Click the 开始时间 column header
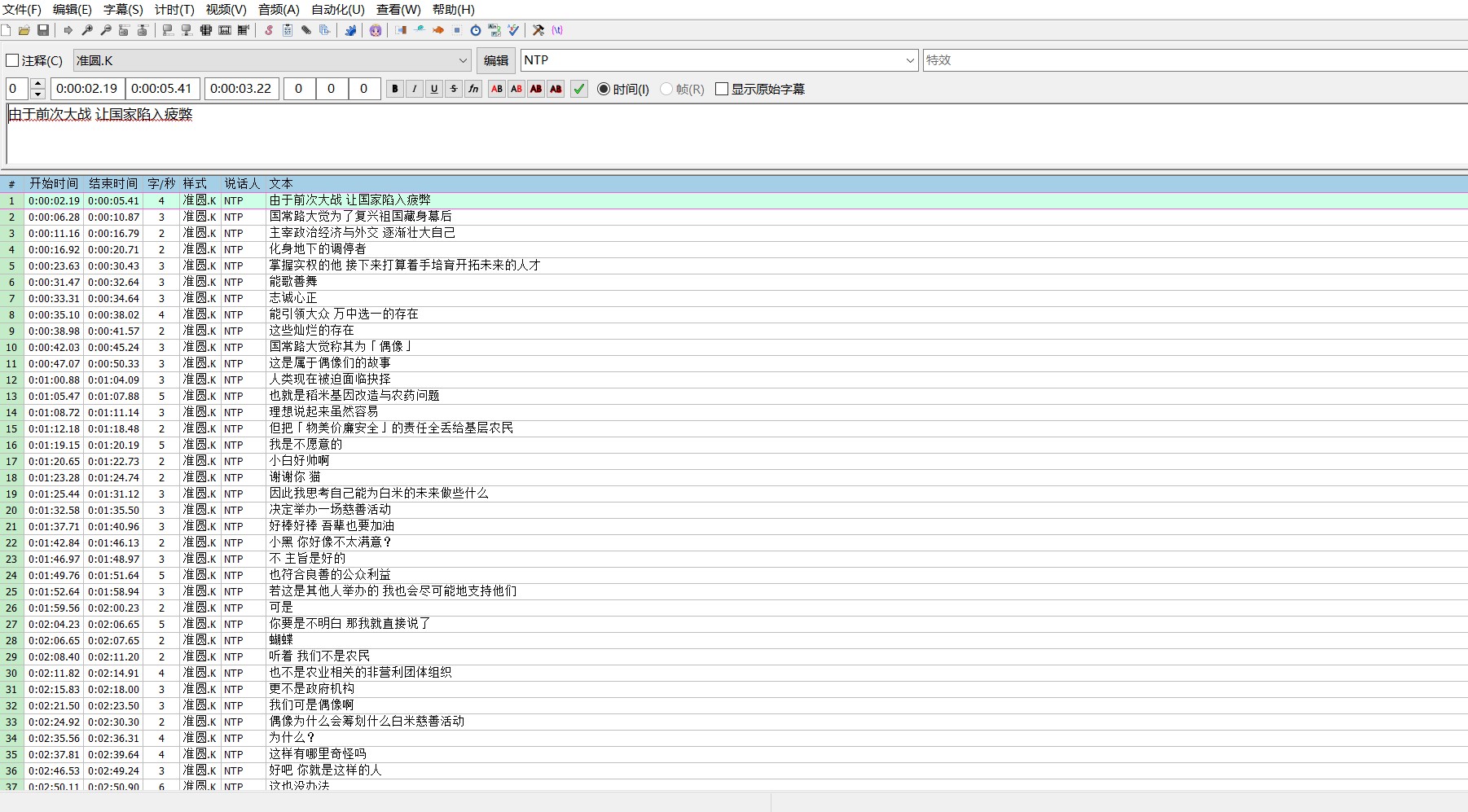The image size is (1468, 812). click(54, 184)
